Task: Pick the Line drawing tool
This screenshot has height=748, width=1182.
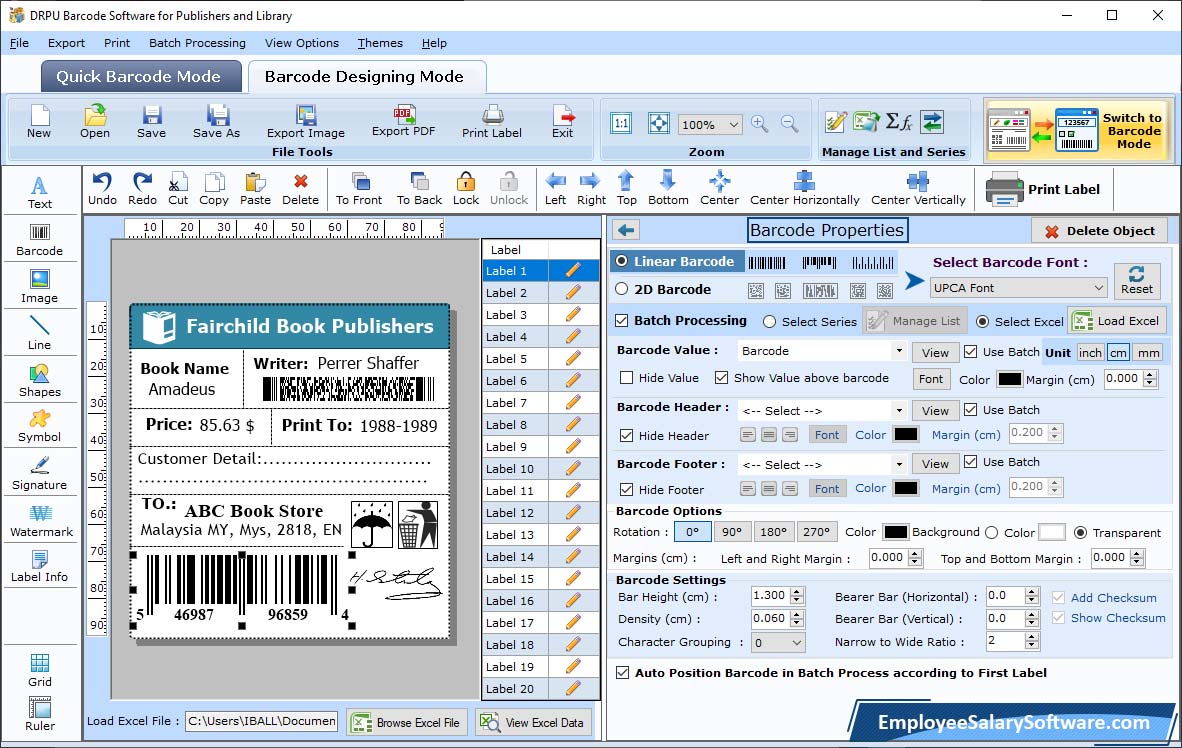Action: click(x=39, y=333)
